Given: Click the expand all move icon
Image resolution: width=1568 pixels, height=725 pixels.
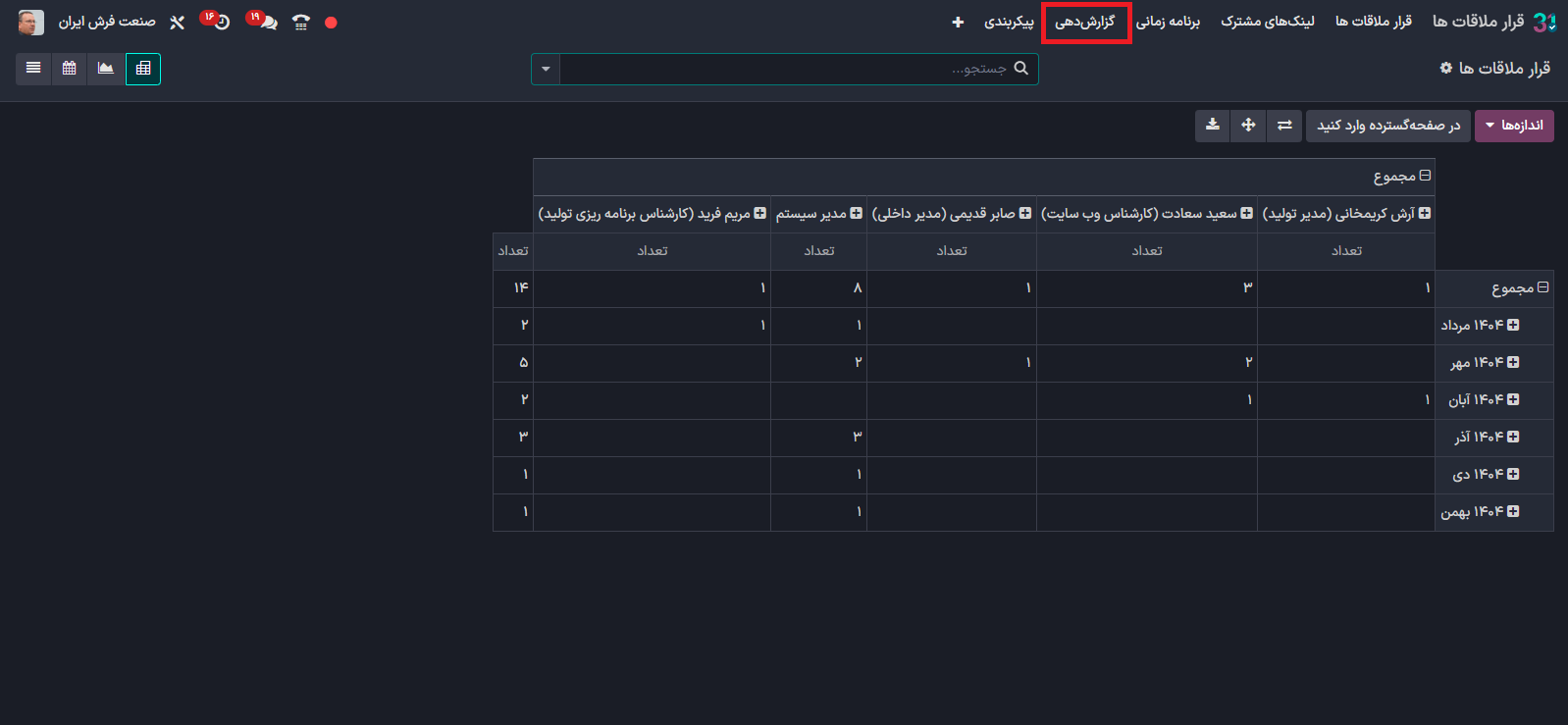Looking at the screenshot, I should [x=1248, y=126].
